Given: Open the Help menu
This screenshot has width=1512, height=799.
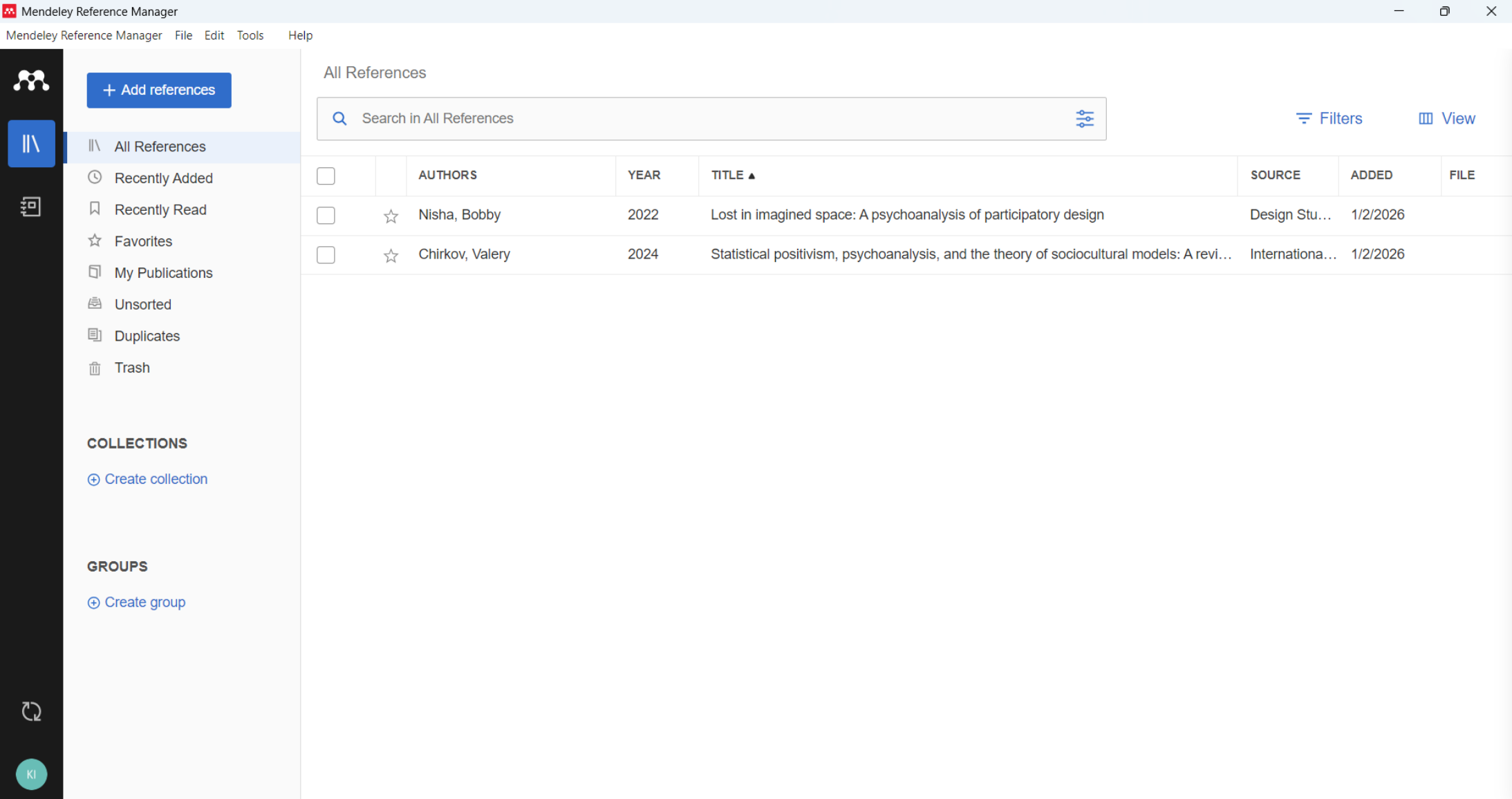Looking at the screenshot, I should tap(300, 35).
